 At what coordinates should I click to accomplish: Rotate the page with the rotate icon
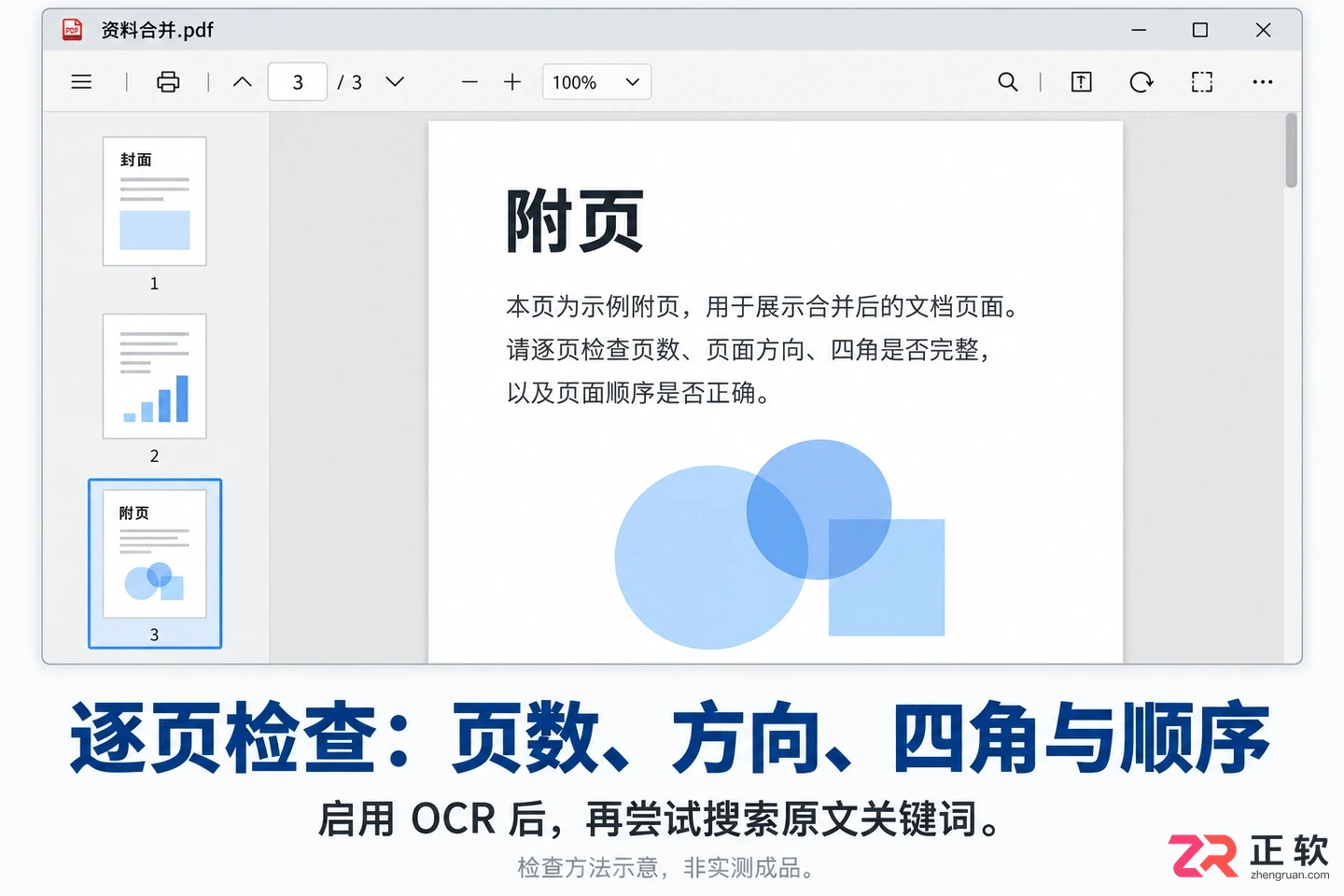(1141, 82)
